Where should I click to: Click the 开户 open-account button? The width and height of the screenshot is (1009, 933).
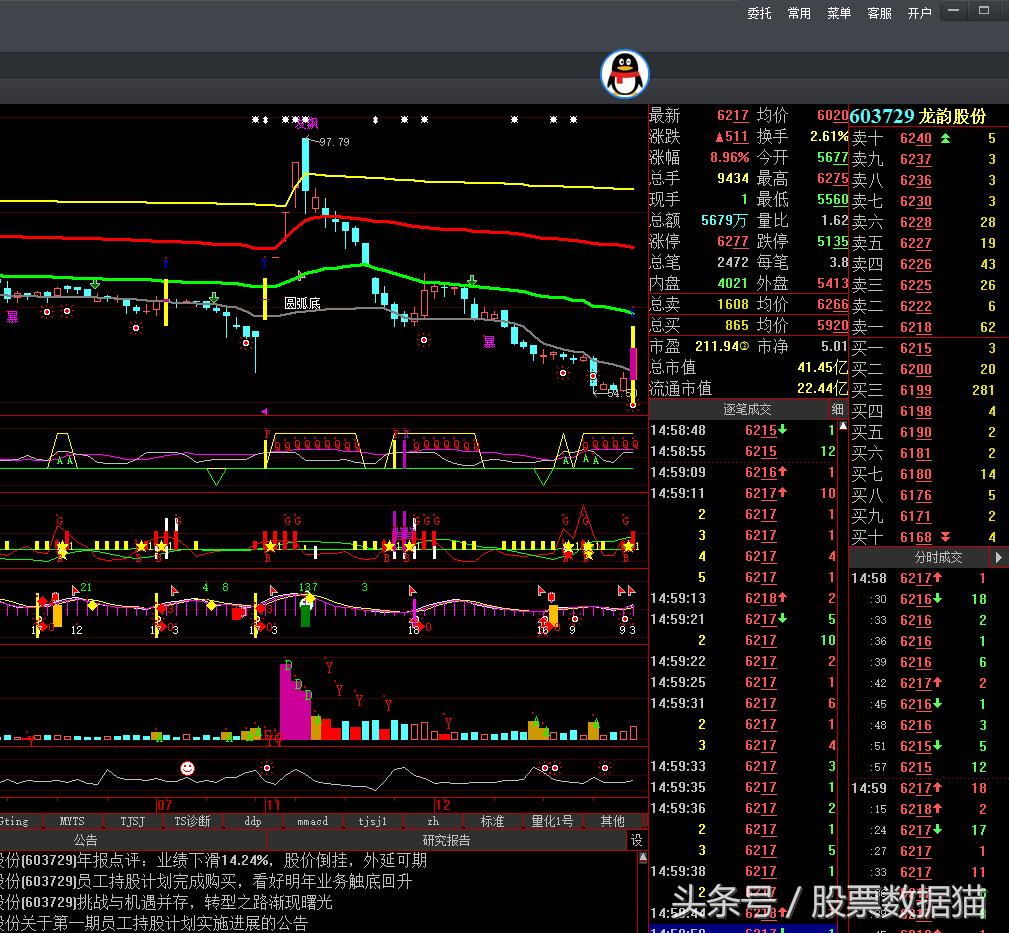(919, 13)
